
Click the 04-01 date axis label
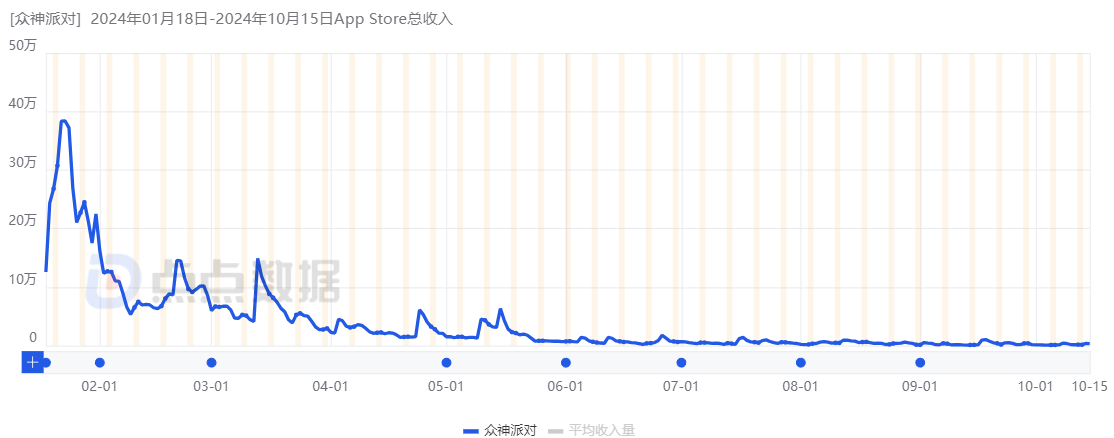coord(329,385)
